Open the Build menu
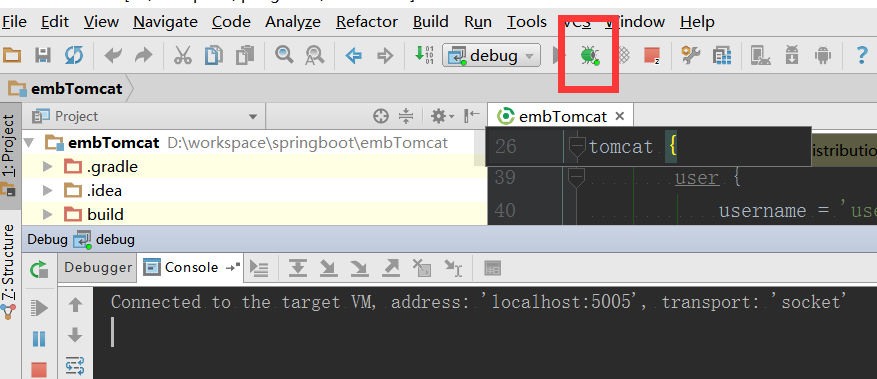This screenshot has height=379, width=877. tap(431, 22)
